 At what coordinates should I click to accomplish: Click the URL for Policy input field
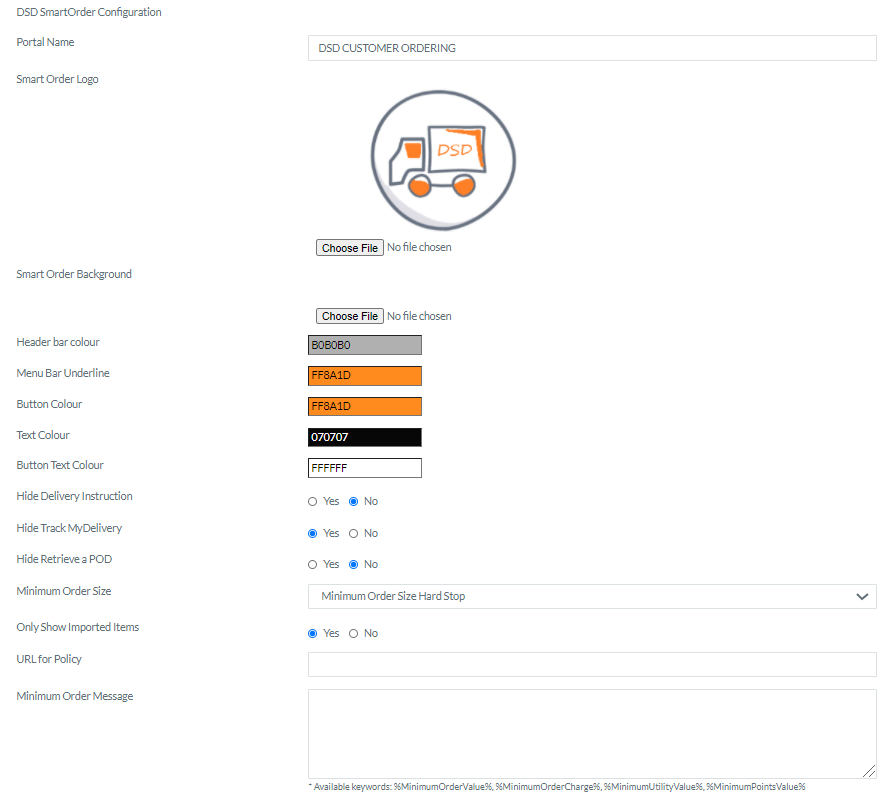tap(592, 665)
